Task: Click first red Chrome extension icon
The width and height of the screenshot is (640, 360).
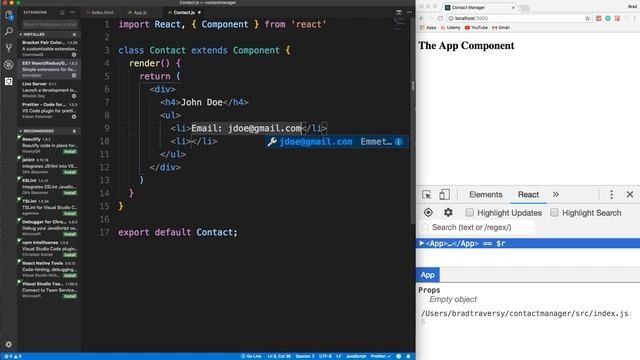Action: [x=598, y=18]
